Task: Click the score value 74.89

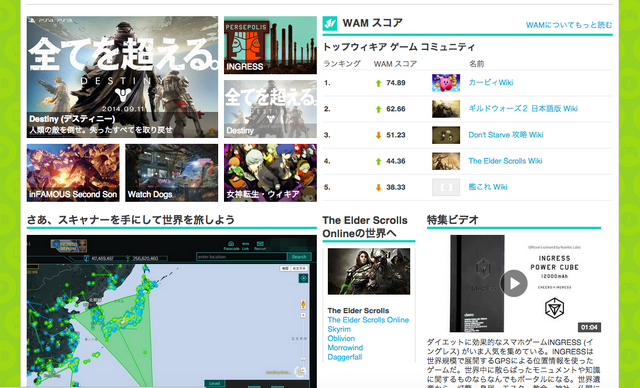Action: click(x=396, y=83)
